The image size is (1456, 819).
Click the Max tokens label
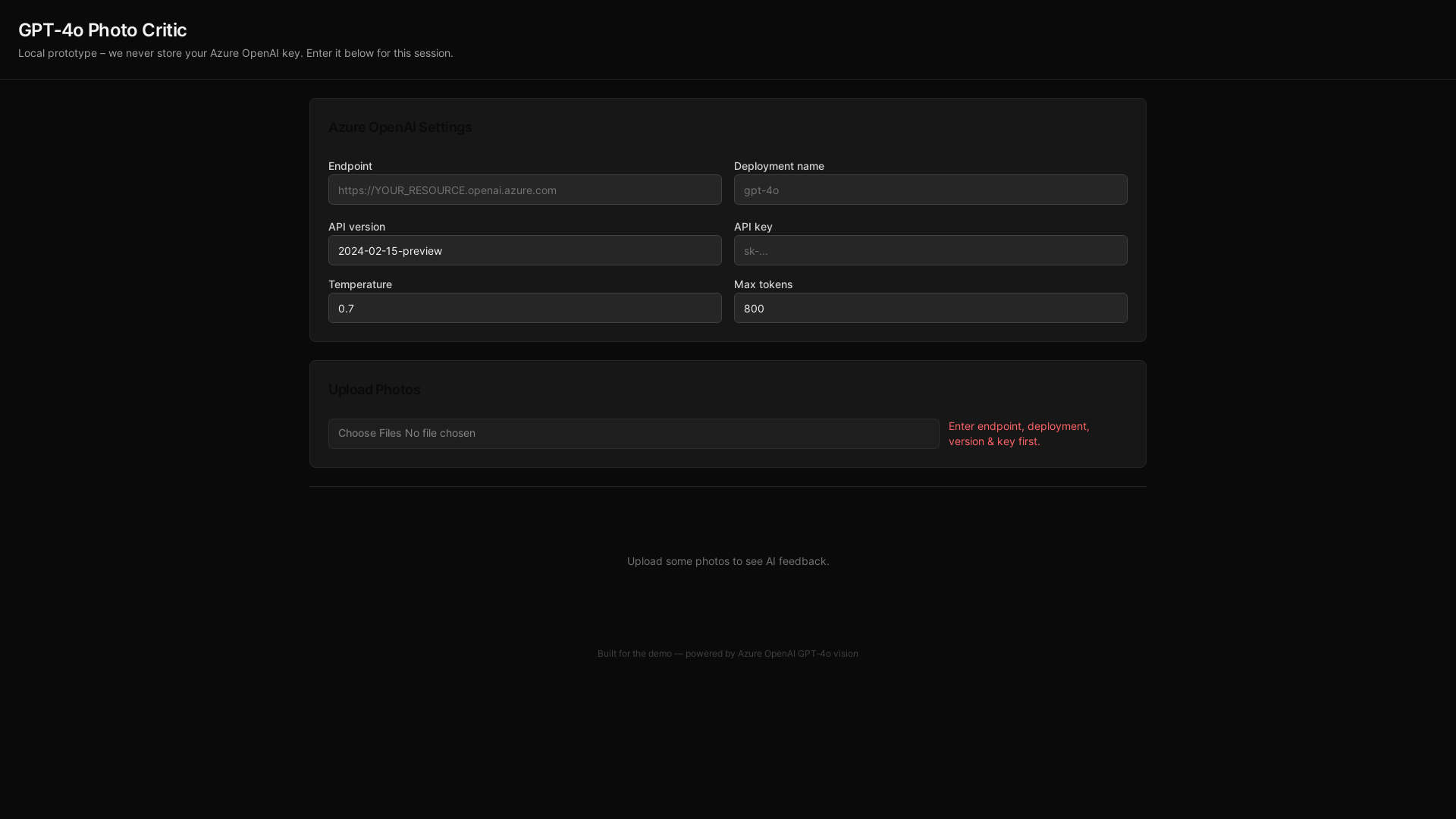[x=763, y=284]
